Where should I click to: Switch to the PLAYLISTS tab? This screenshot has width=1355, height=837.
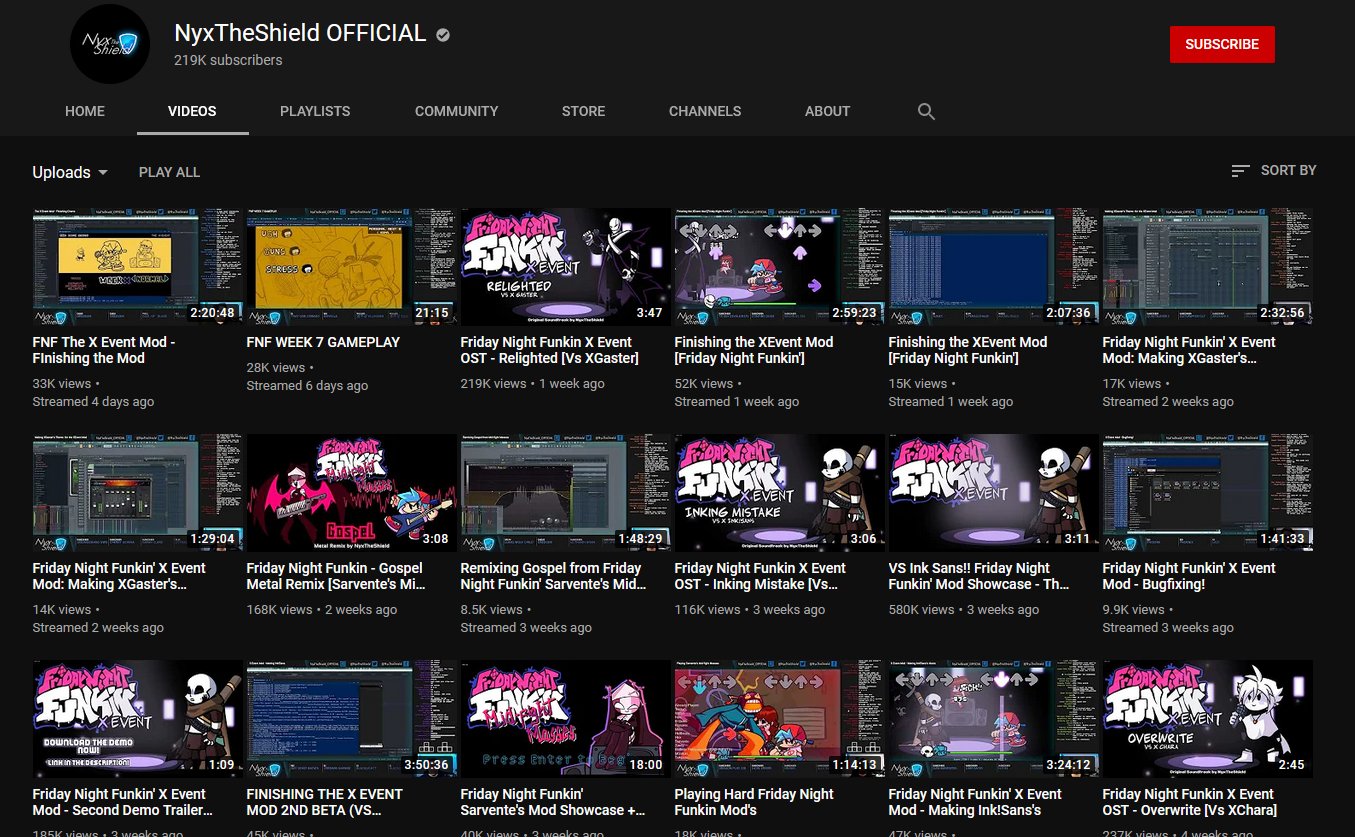click(315, 111)
